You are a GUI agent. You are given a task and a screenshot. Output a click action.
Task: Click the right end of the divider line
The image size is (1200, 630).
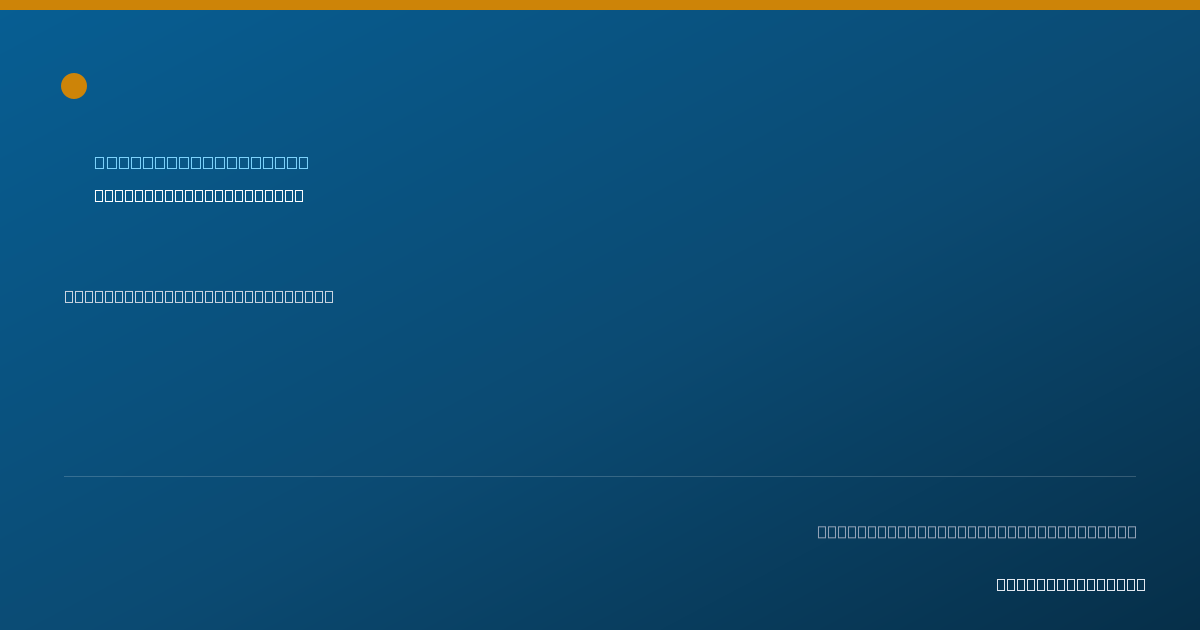pyautogui.click(x=1134, y=476)
